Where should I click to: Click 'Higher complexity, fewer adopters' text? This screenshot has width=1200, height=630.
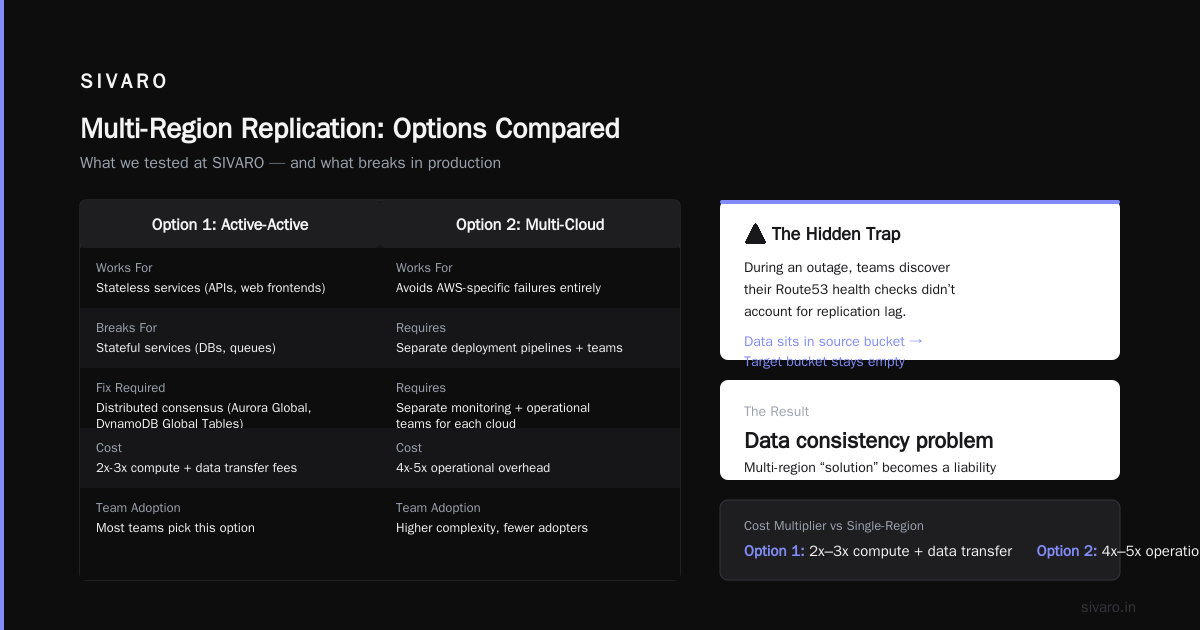(492, 528)
